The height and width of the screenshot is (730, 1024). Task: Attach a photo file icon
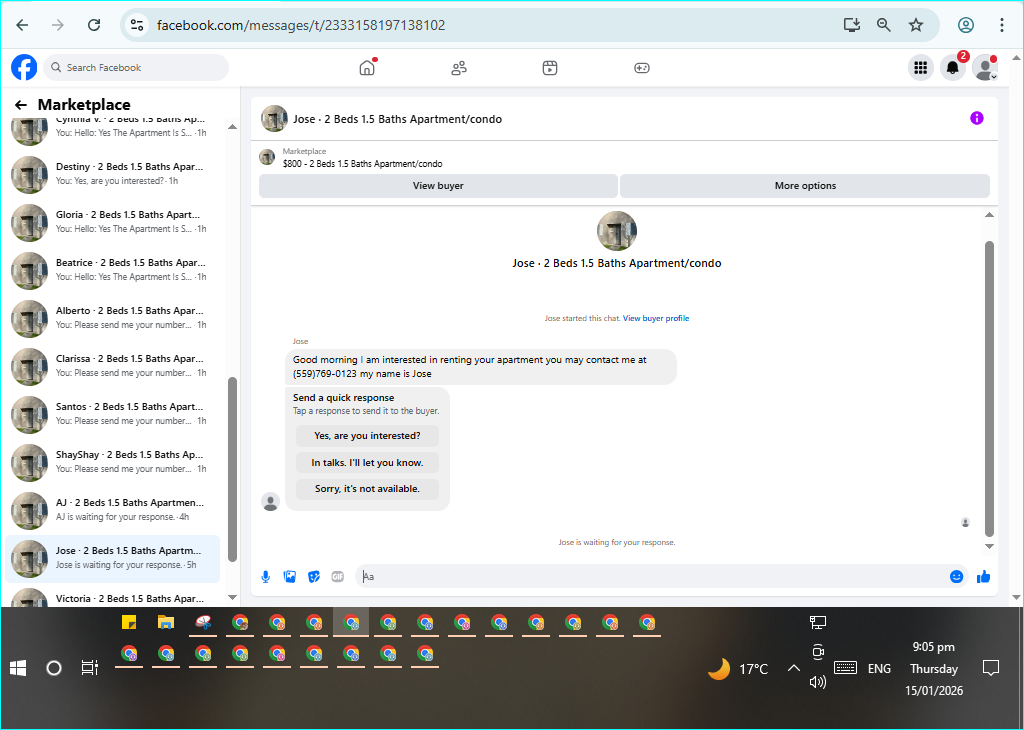click(290, 577)
